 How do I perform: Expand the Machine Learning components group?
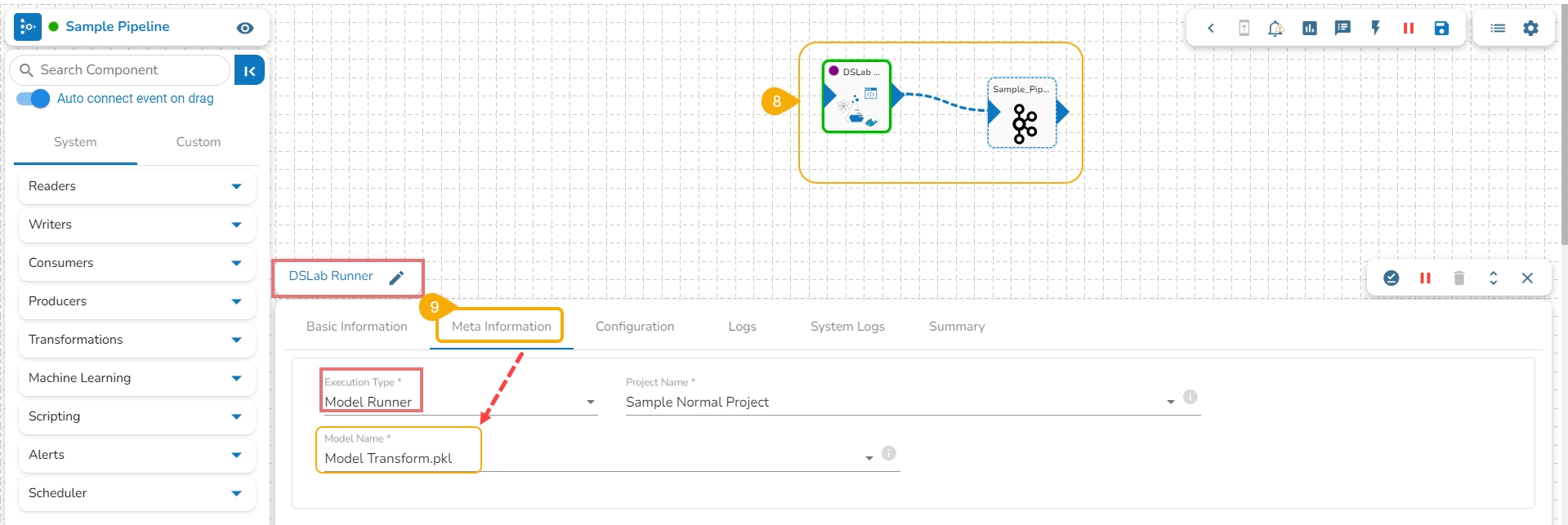pyautogui.click(x=136, y=378)
